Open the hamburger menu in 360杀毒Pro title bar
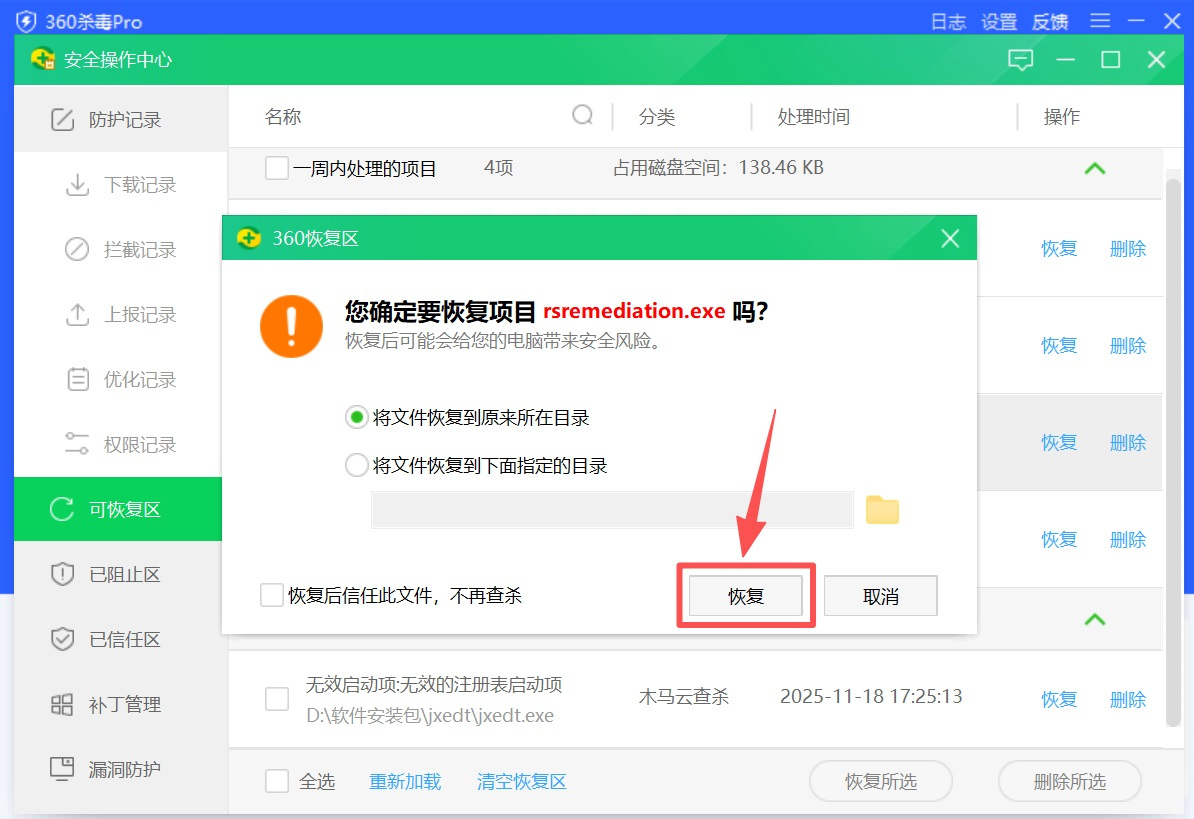 1100,21
